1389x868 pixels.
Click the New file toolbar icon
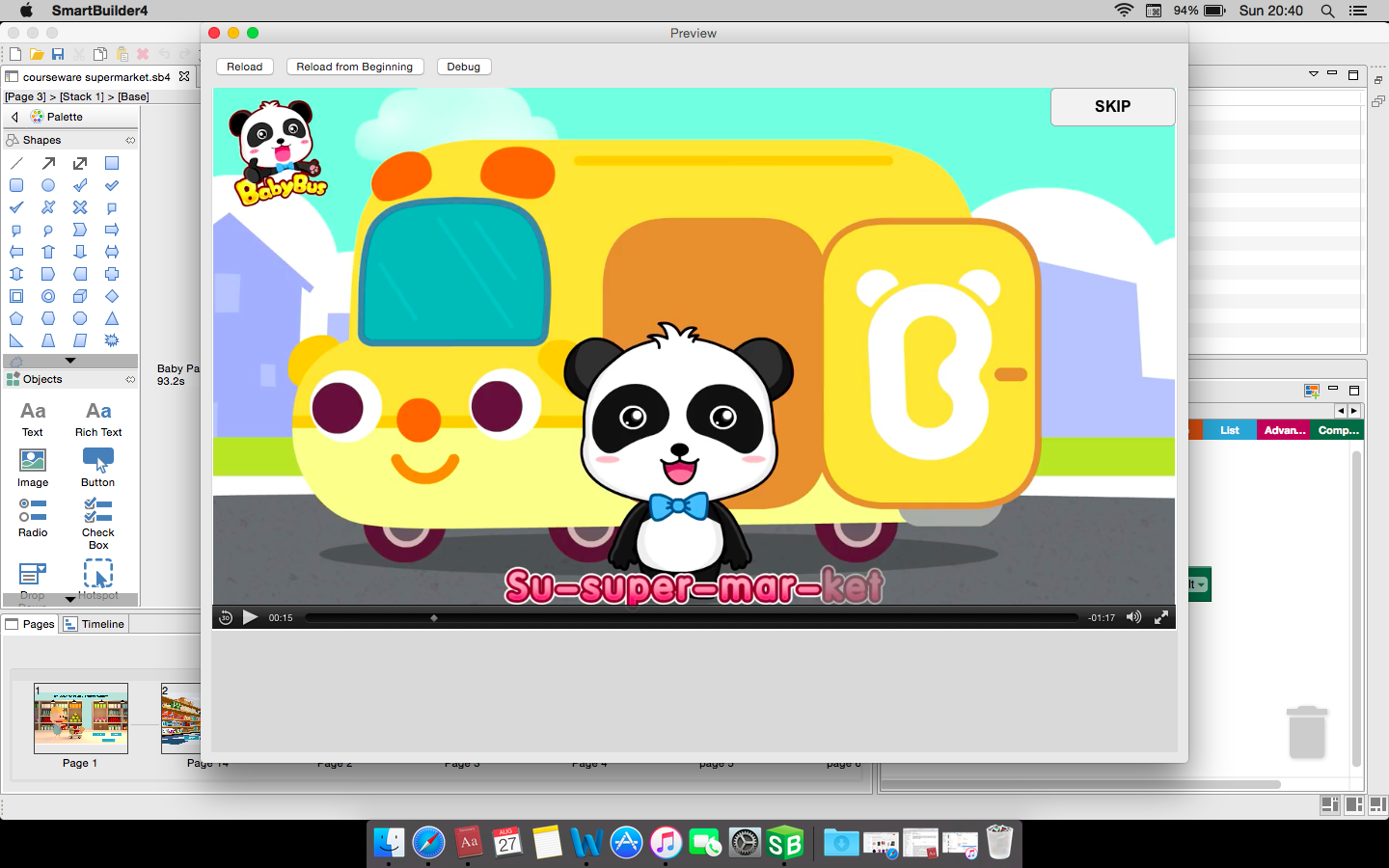click(x=15, y=54)
